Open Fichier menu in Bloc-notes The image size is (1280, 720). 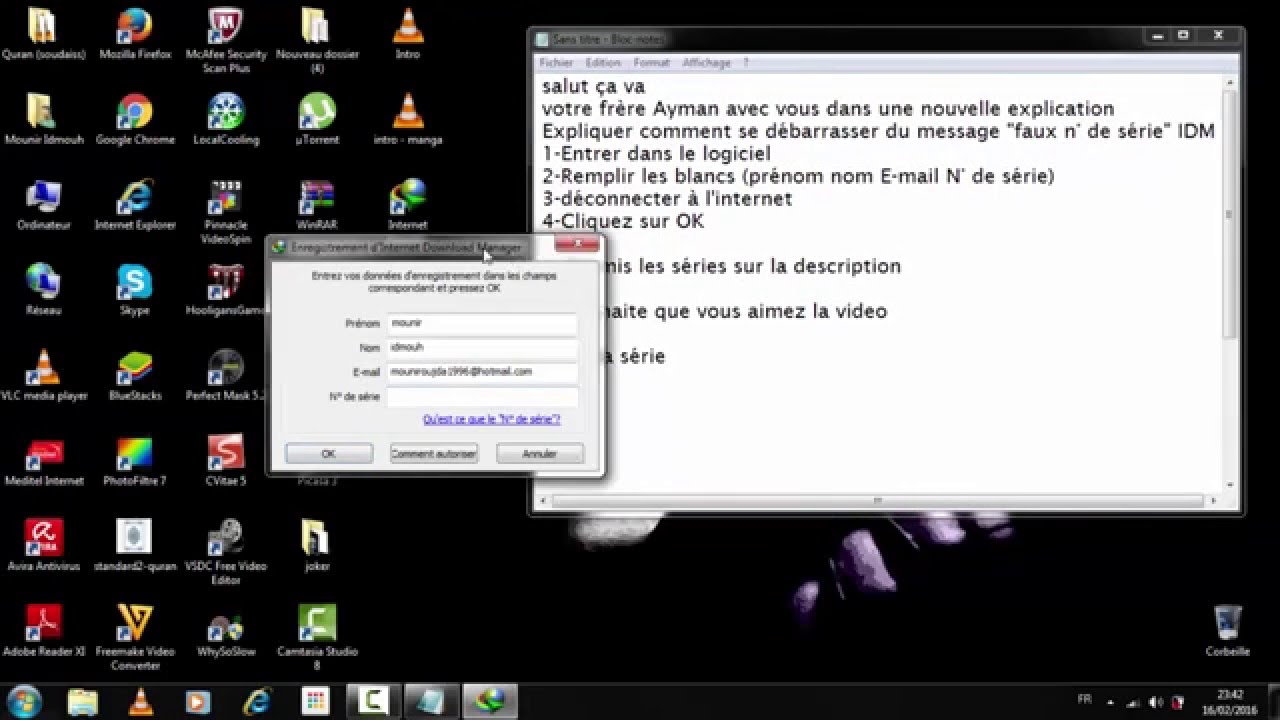(x=556, y=62)
